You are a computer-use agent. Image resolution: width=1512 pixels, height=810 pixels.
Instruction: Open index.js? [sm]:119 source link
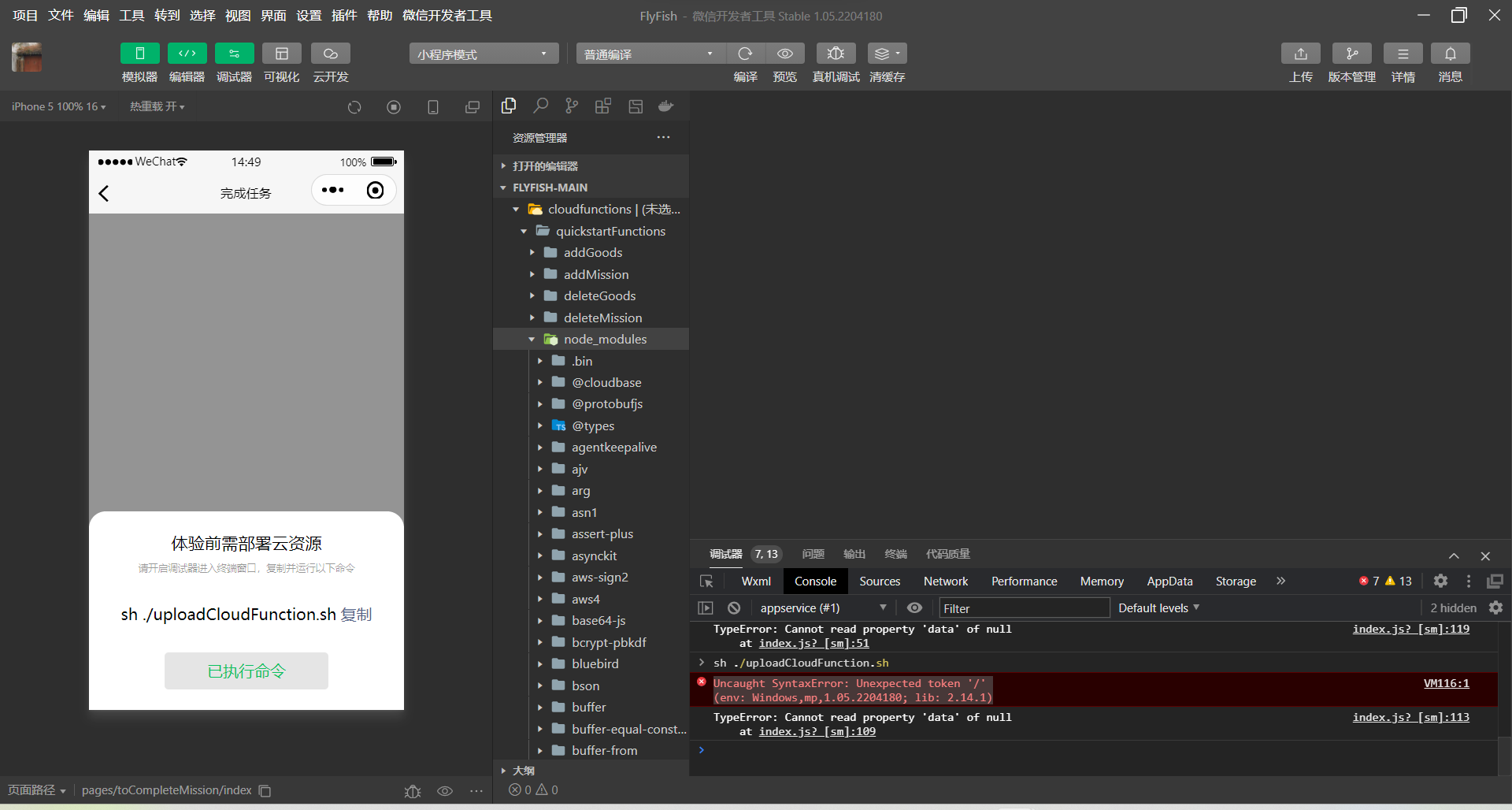pyautogui.click(x=1410, y=629)
